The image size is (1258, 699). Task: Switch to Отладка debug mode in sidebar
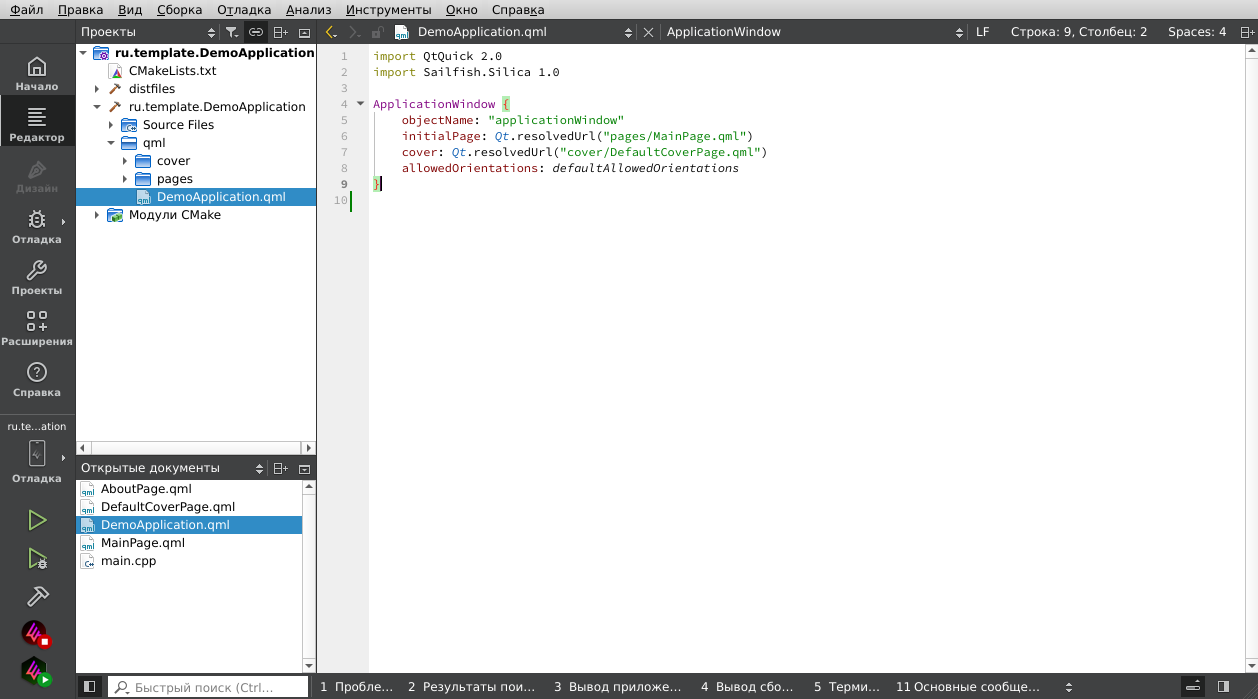37,226
